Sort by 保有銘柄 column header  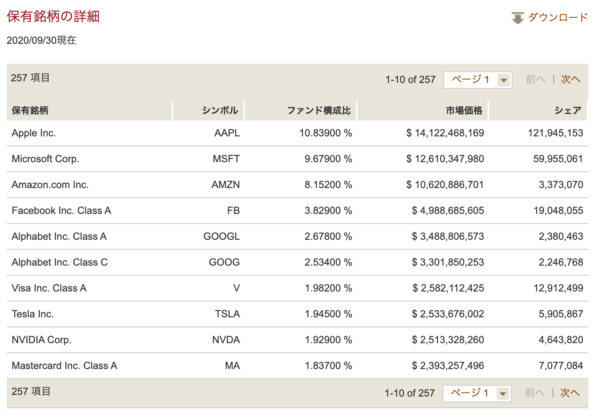[30, 111]
